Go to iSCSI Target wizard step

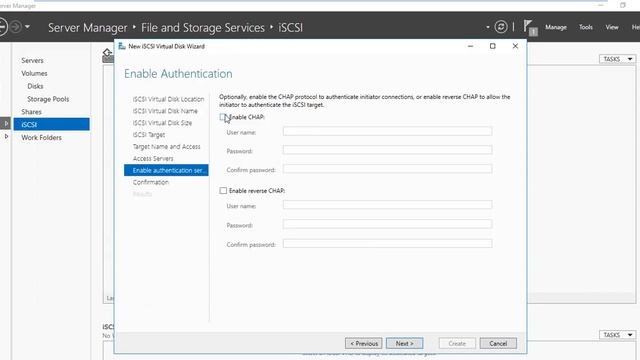click(x=149, y=135)
